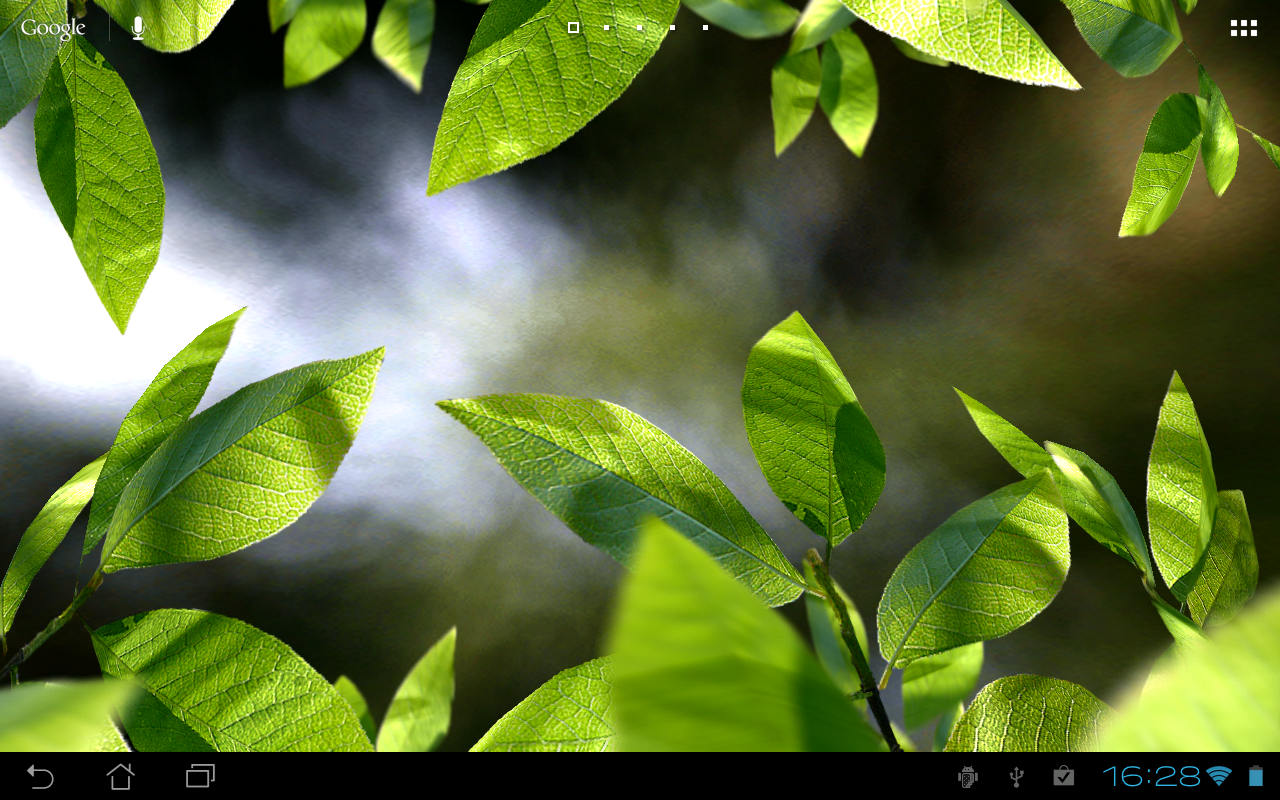Open the Market shopping bag checkmark notification
1280x800 pixels.
tap(1064, 776)
